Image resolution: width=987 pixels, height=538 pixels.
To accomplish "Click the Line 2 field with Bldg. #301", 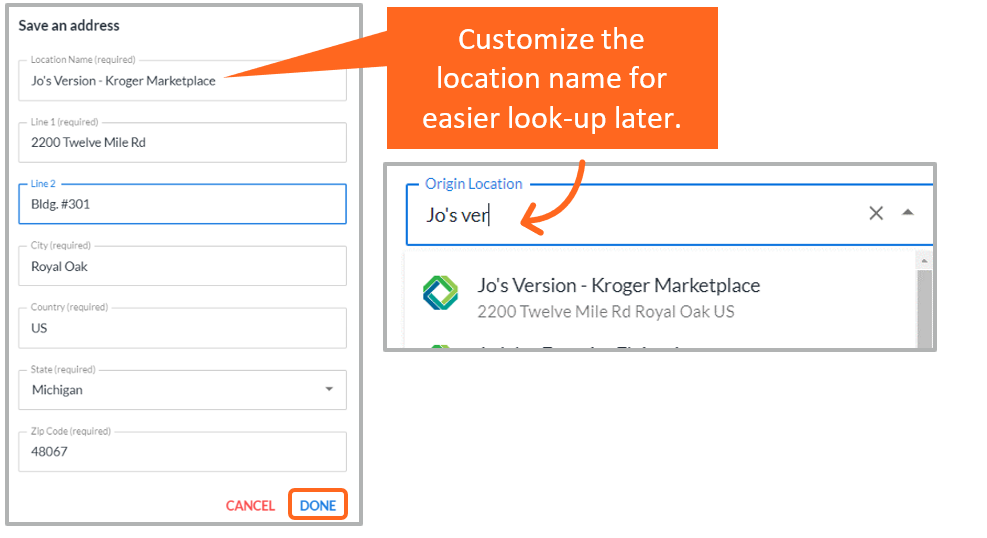I will (x=183, y=204).
